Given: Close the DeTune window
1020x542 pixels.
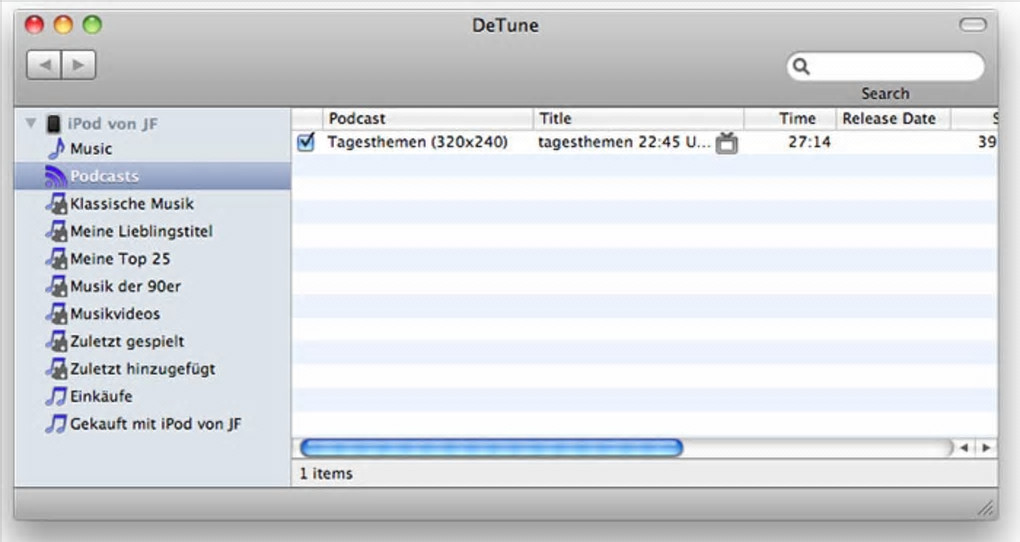Looking at the screenshot, I should tap(34, 25).
